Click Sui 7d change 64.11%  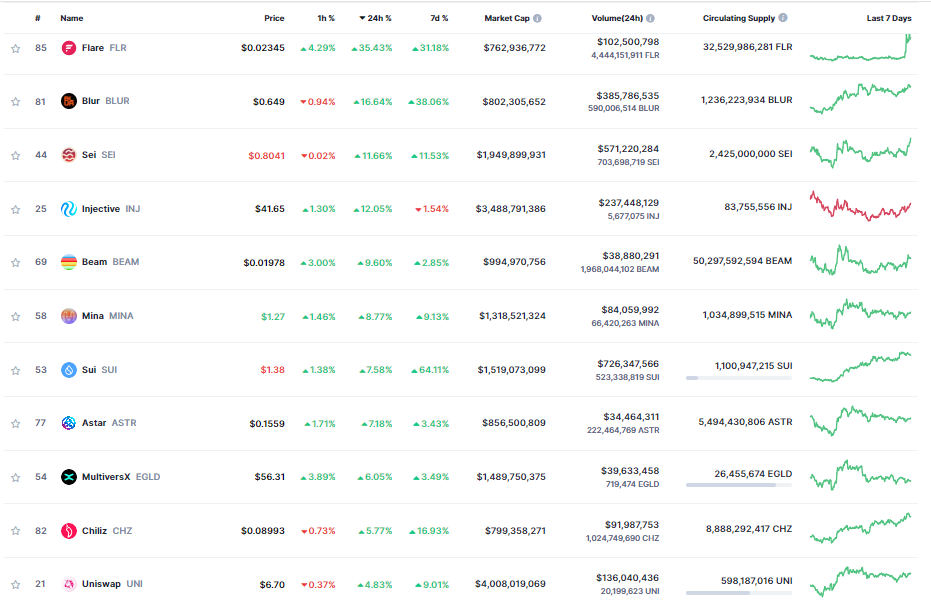tap(430, 369)
